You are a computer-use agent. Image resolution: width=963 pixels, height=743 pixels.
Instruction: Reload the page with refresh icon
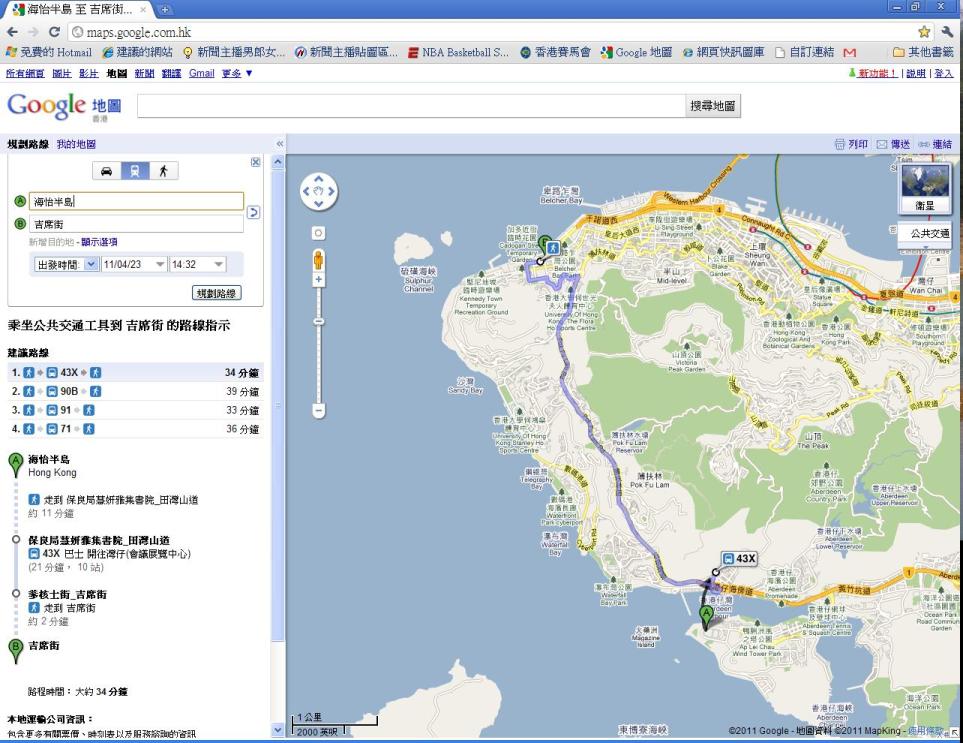point(55,32)
